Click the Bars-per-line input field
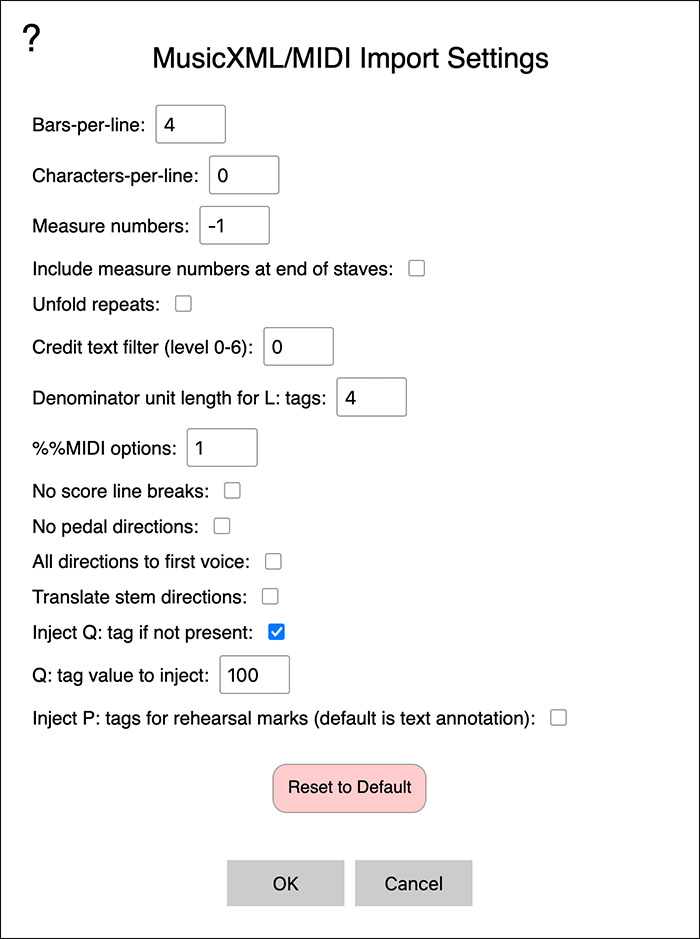Screen dimensions: 700x939 190,124
